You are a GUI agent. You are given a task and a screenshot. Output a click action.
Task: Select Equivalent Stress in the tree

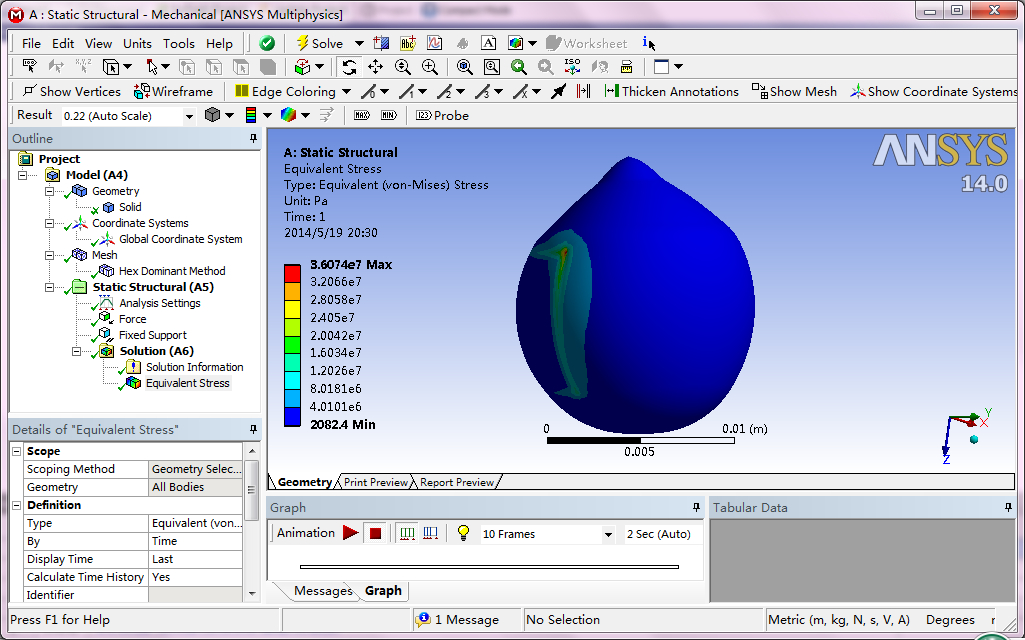(x=187, y=383)
